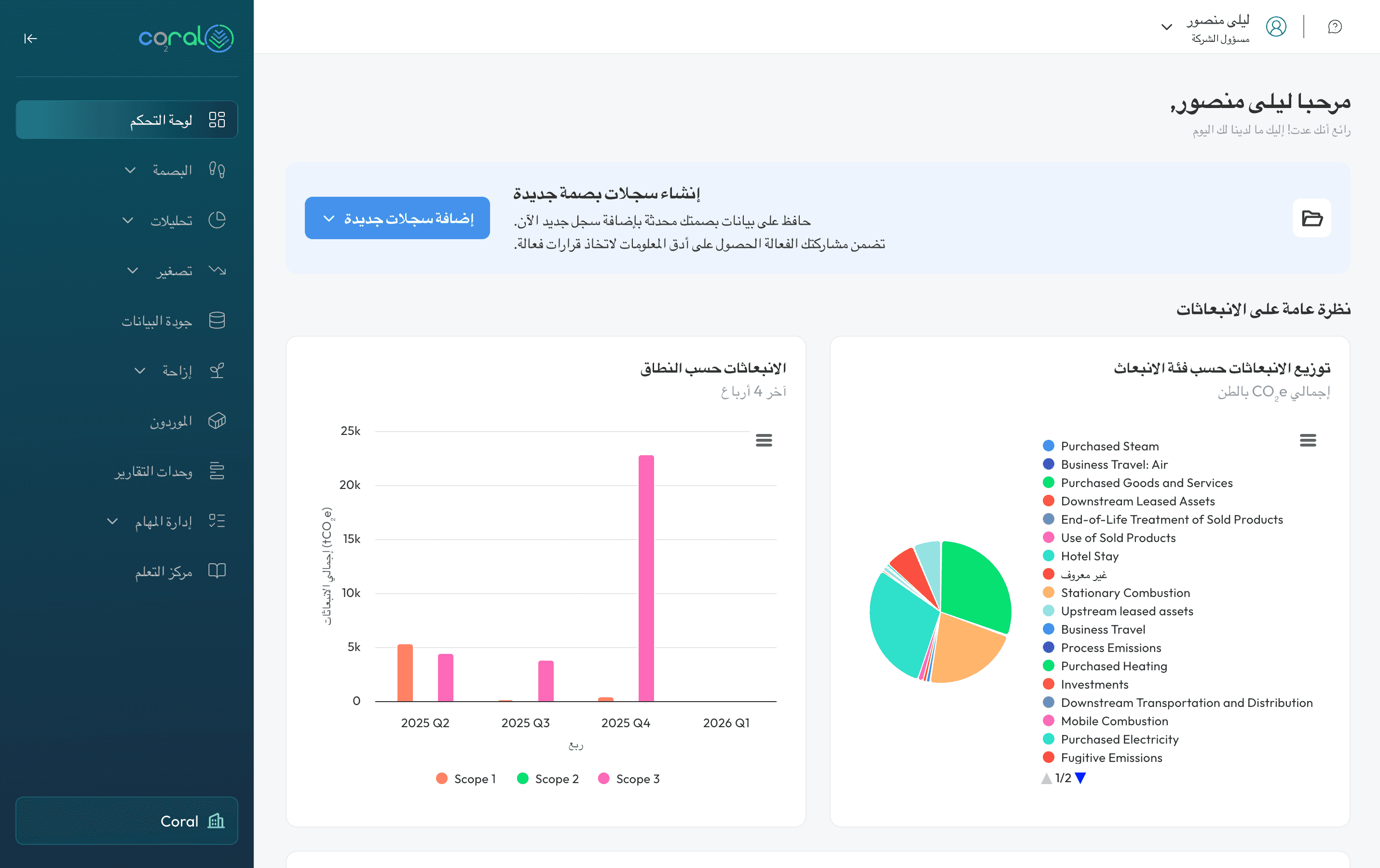Open the pie chart hamburger export menu
Image resolution: width=1380 pixels, height=868 pixels.
point(1308,440)
